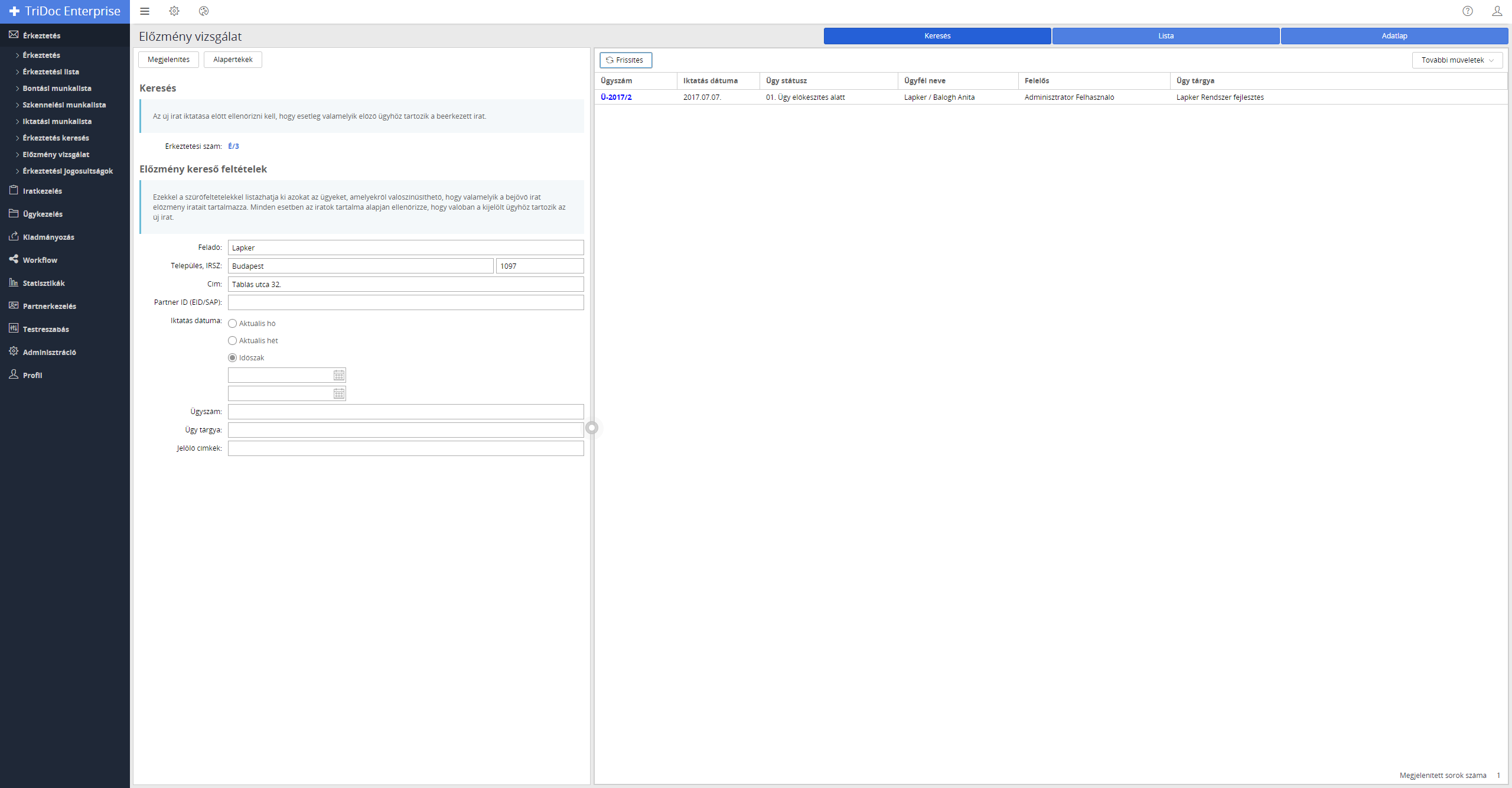Open the settings gear icon in top bar
The width and height of the screenshot is (1512, 788).
coord(174,11)
